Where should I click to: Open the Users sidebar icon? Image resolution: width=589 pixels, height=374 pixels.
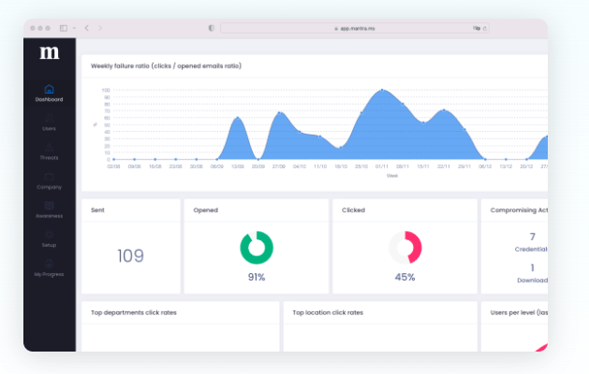[49, 118]
